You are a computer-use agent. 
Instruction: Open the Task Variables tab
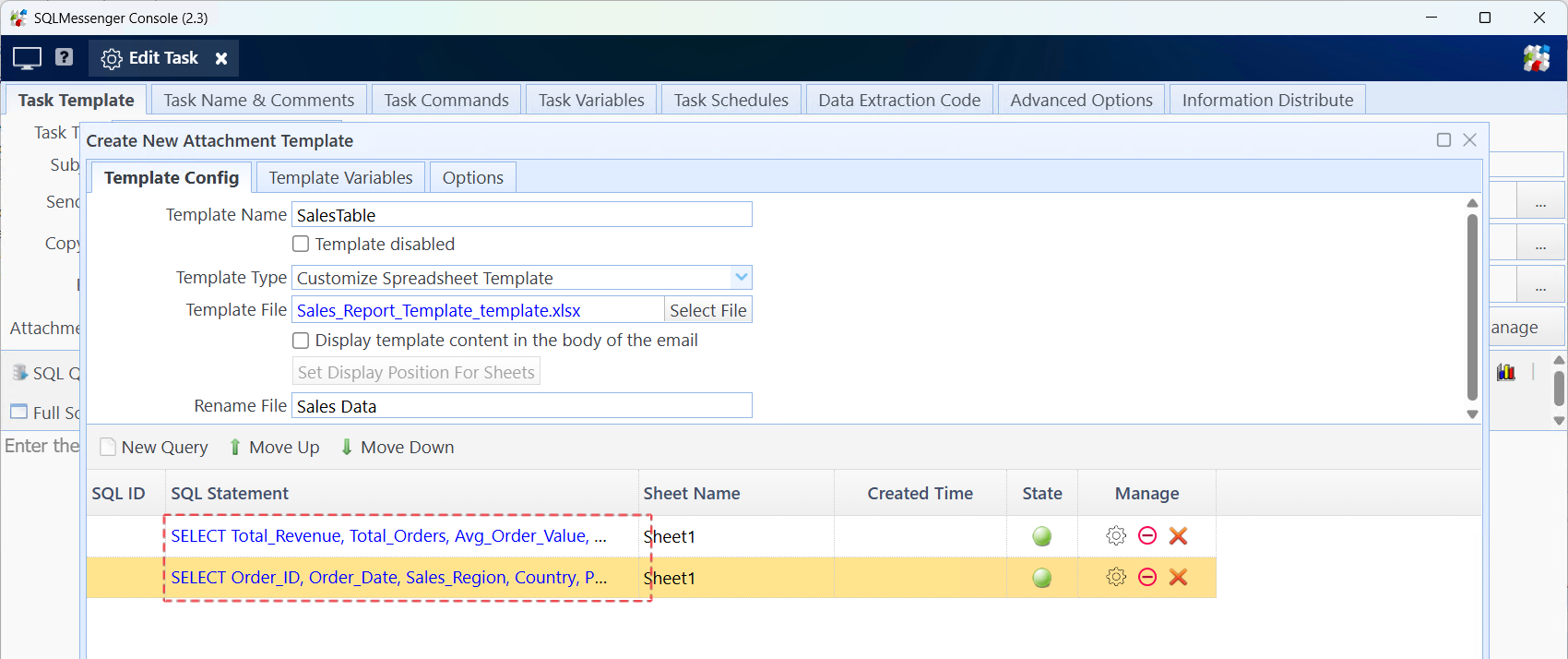[x=591, y=100]
